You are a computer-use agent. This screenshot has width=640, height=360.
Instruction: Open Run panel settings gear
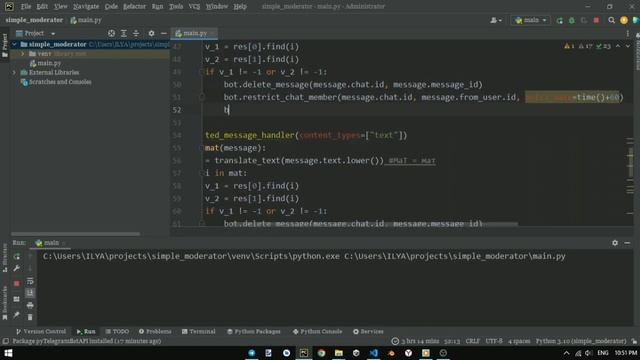pos(615,243)
